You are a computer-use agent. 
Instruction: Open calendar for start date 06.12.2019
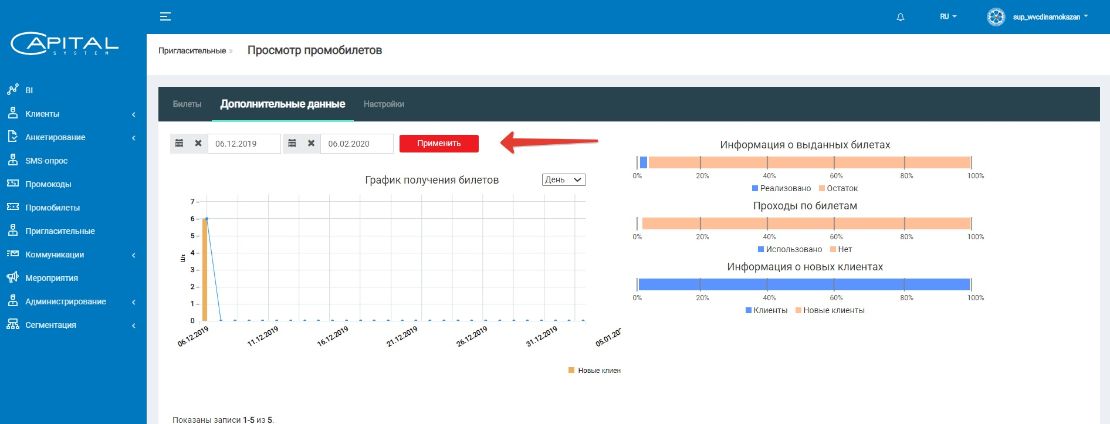coord(180,143)
